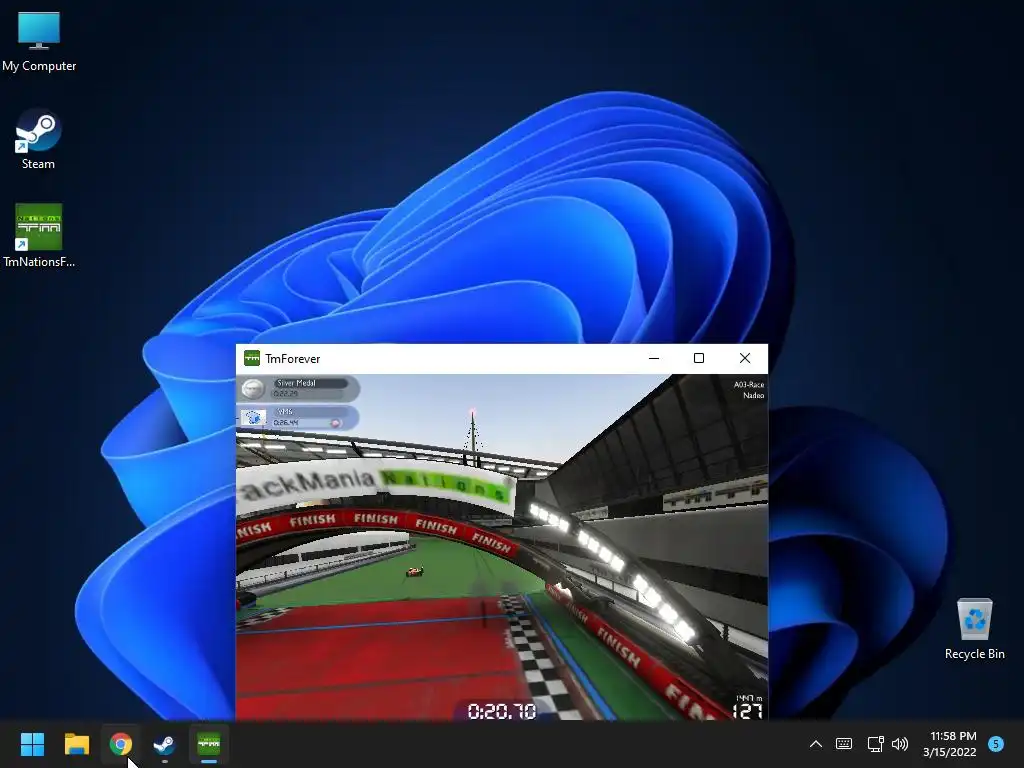Select the Recycle Bin icon

[974, 628]
